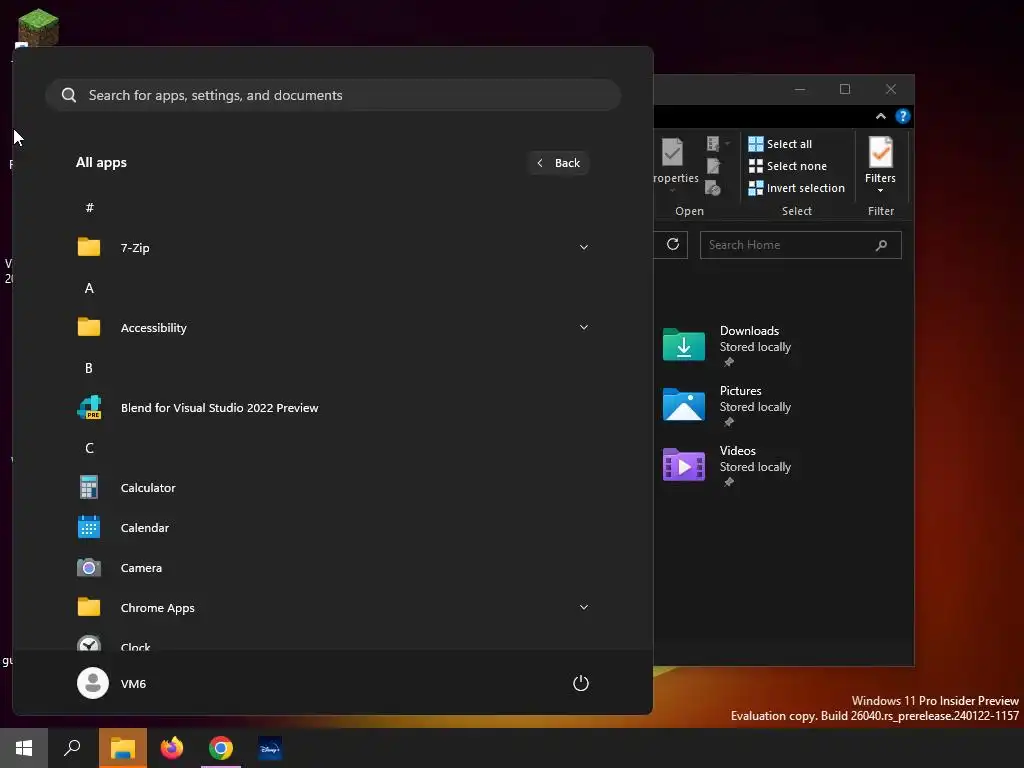Open the 7-Zip folder icon
The width and height of the screenshot is (1024, 768).
coord(89,247)
